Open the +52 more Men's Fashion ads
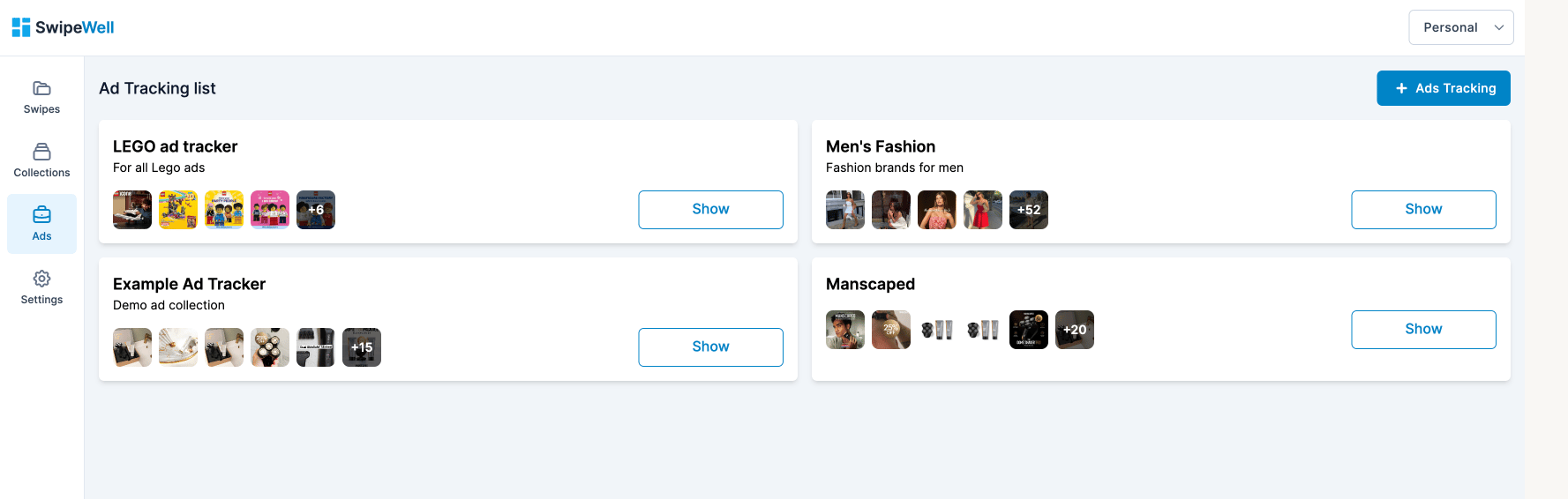 tap(1029, 210)
